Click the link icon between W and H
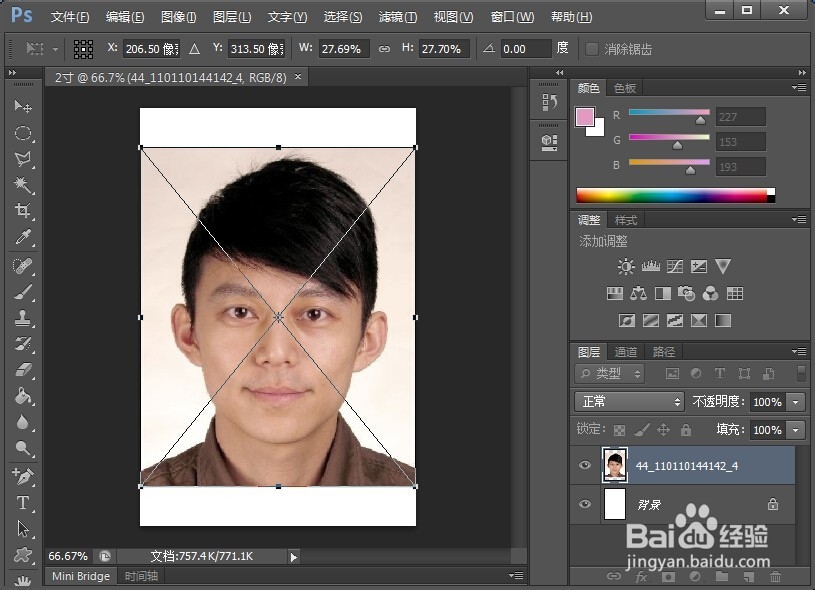Screen dimensions: 815x590 pos(384,49)
